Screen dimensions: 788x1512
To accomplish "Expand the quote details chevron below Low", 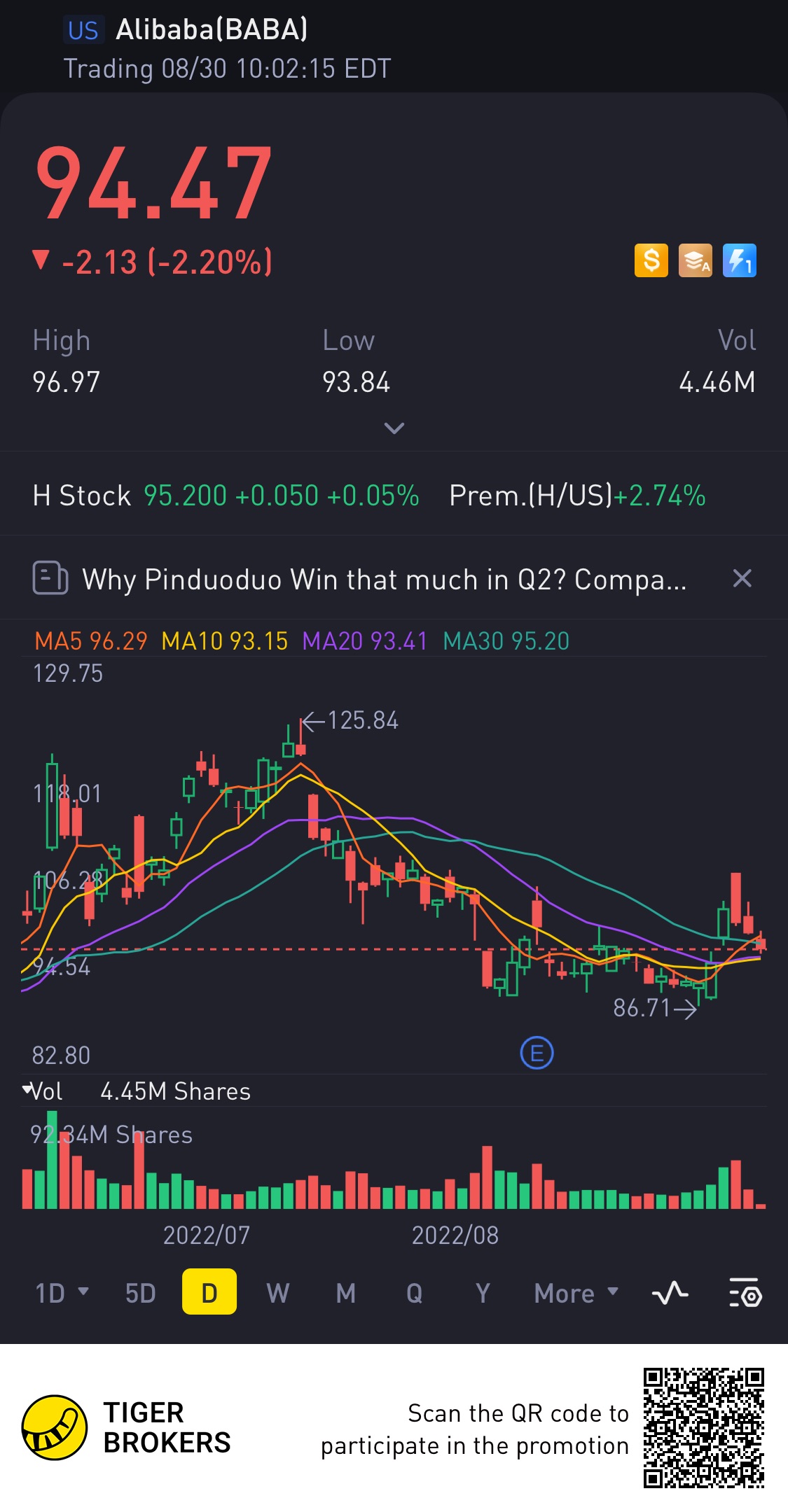I will pyautogui.click(x=394, y=428).
